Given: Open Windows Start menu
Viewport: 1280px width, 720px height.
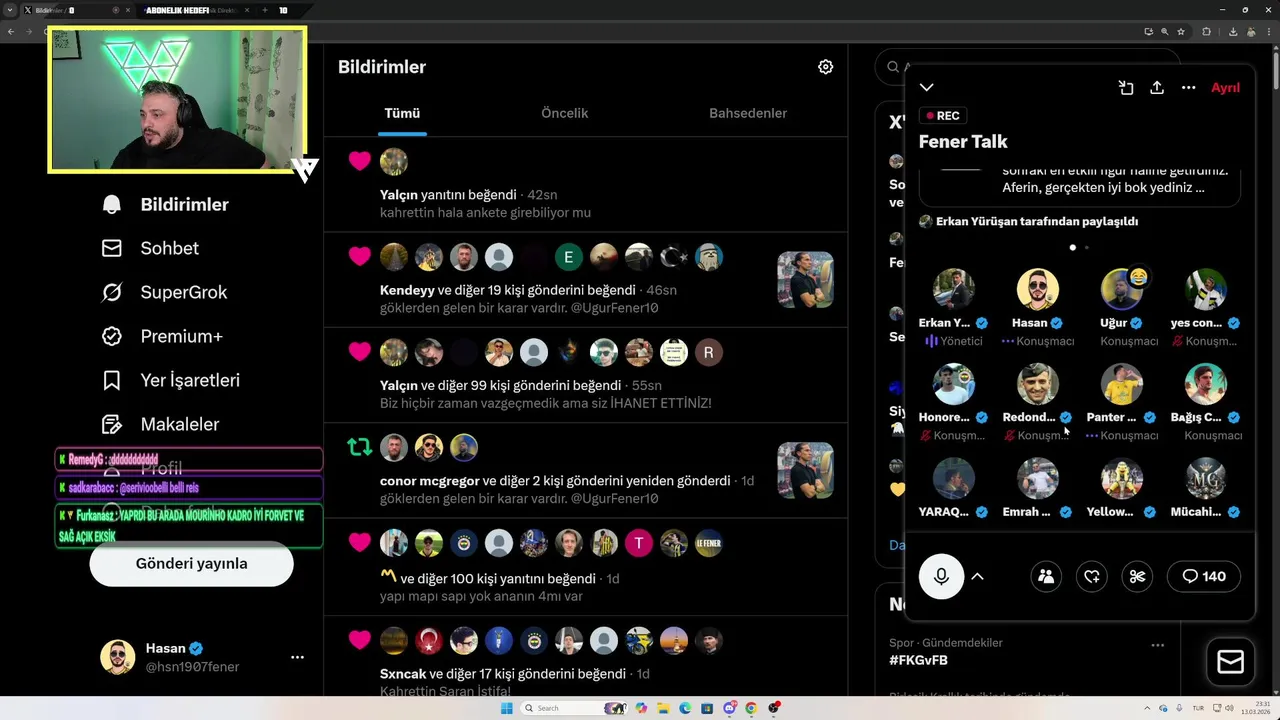Looking at the screenshot, I should pyautogui.click(x=506, y=708).
